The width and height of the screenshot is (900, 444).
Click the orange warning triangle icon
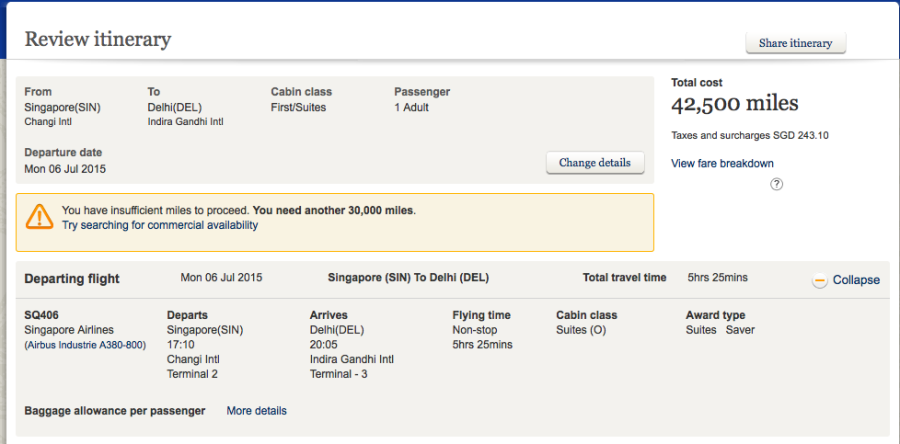point(40,216)
